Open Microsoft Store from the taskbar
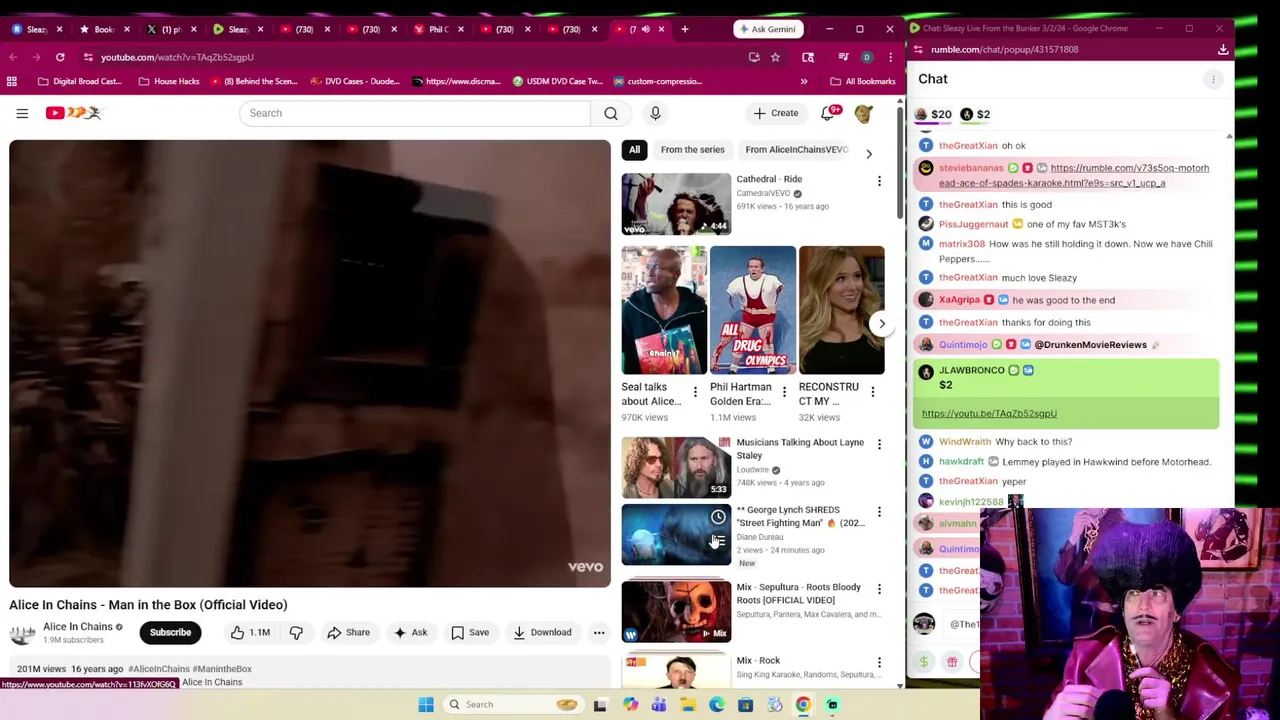The image size is (1280, 720). pyautogui.click(x=745, y=704)
